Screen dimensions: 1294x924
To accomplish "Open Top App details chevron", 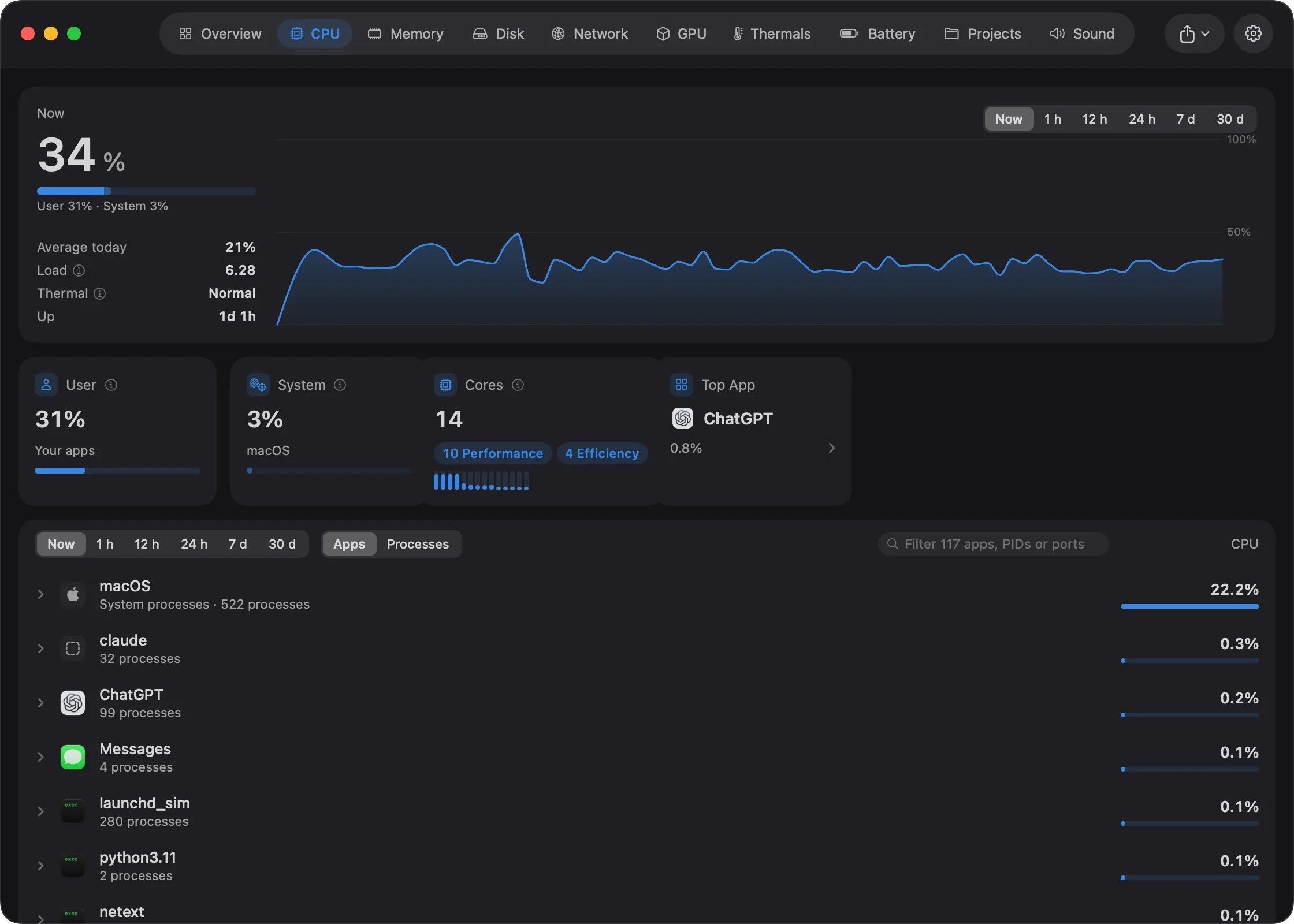I will 831,448.
